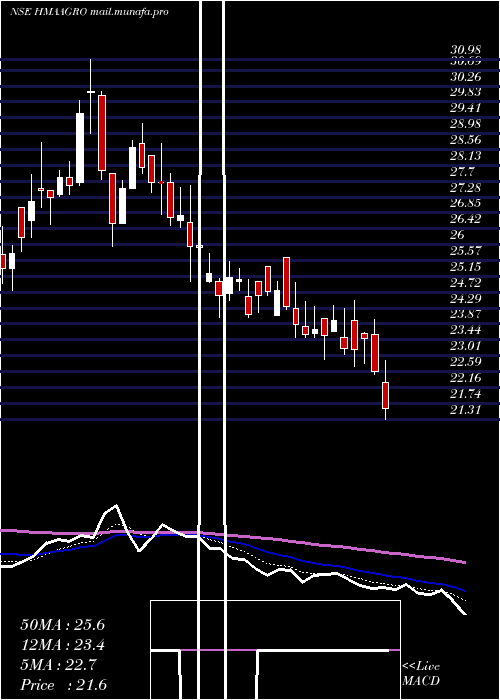Viewport: 500px width, 700px height.
Task: Select the 23.01 price axis label
Action: (466, 346)
